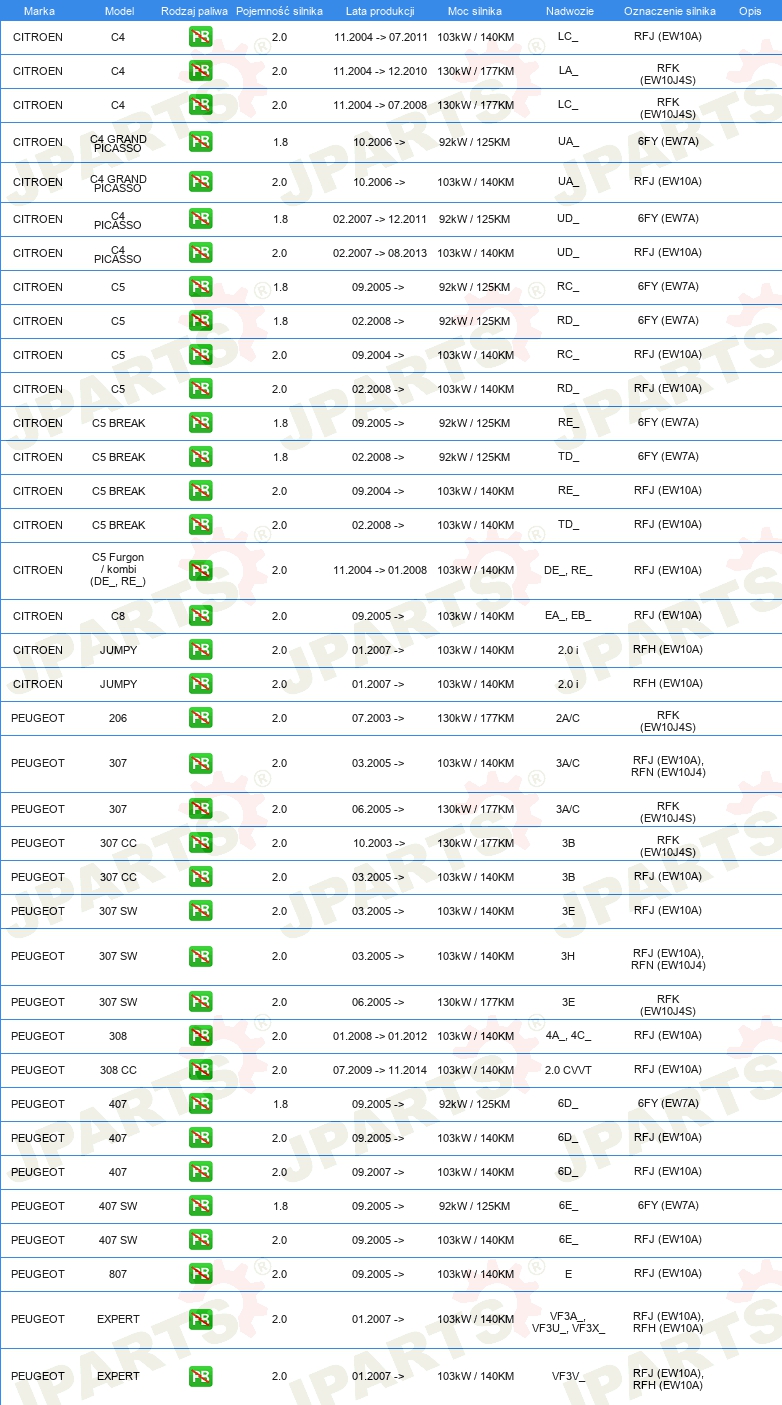Click the Model column header

pos(119,11)
